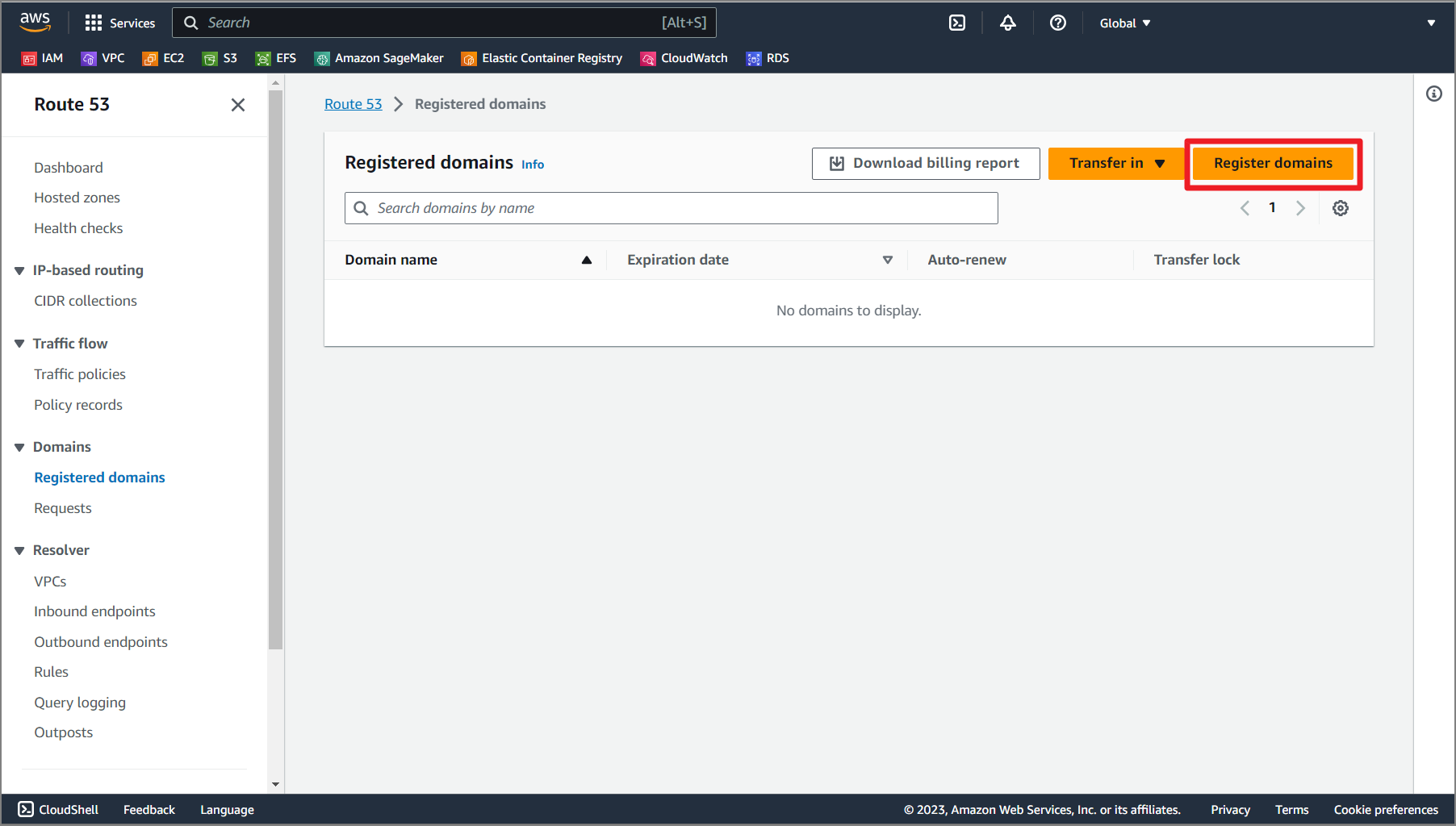Image resolution: width=1456 pixels, height=826 pixels.
Task: Open the VPC shortcut icon
Action: click(x=89, y=58)
